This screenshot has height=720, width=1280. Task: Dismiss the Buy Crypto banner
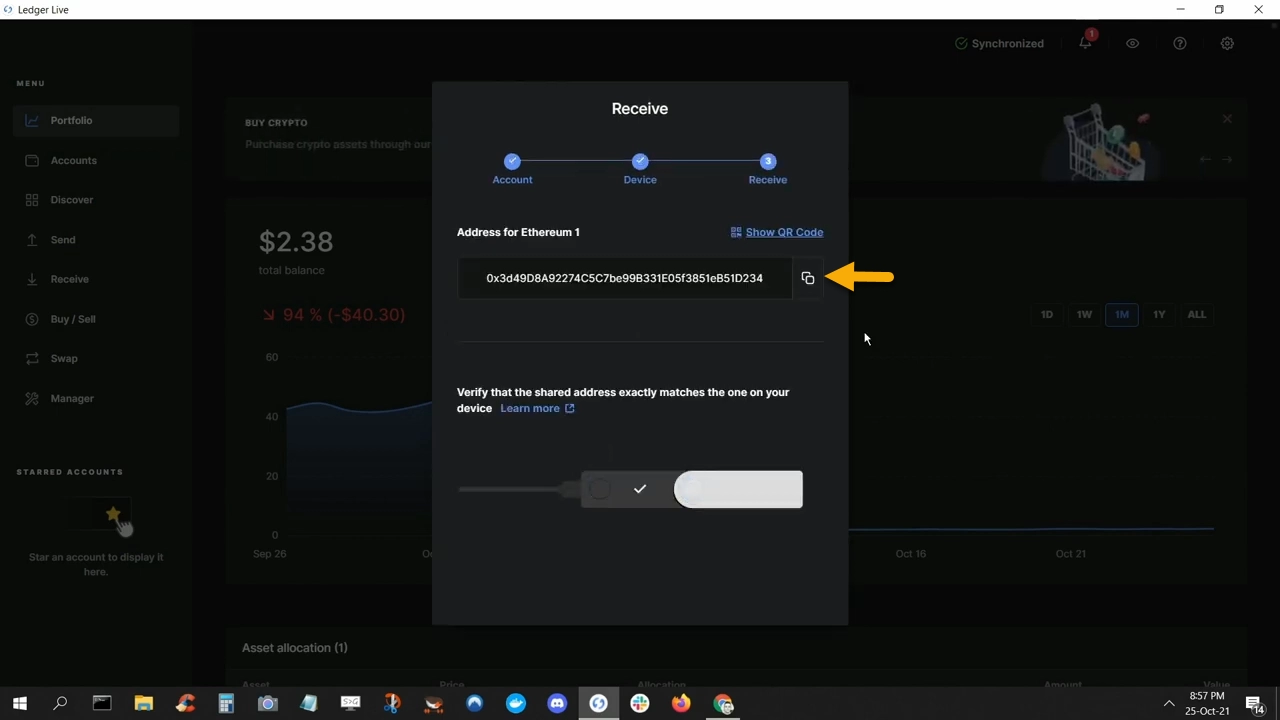(1227, 119)
